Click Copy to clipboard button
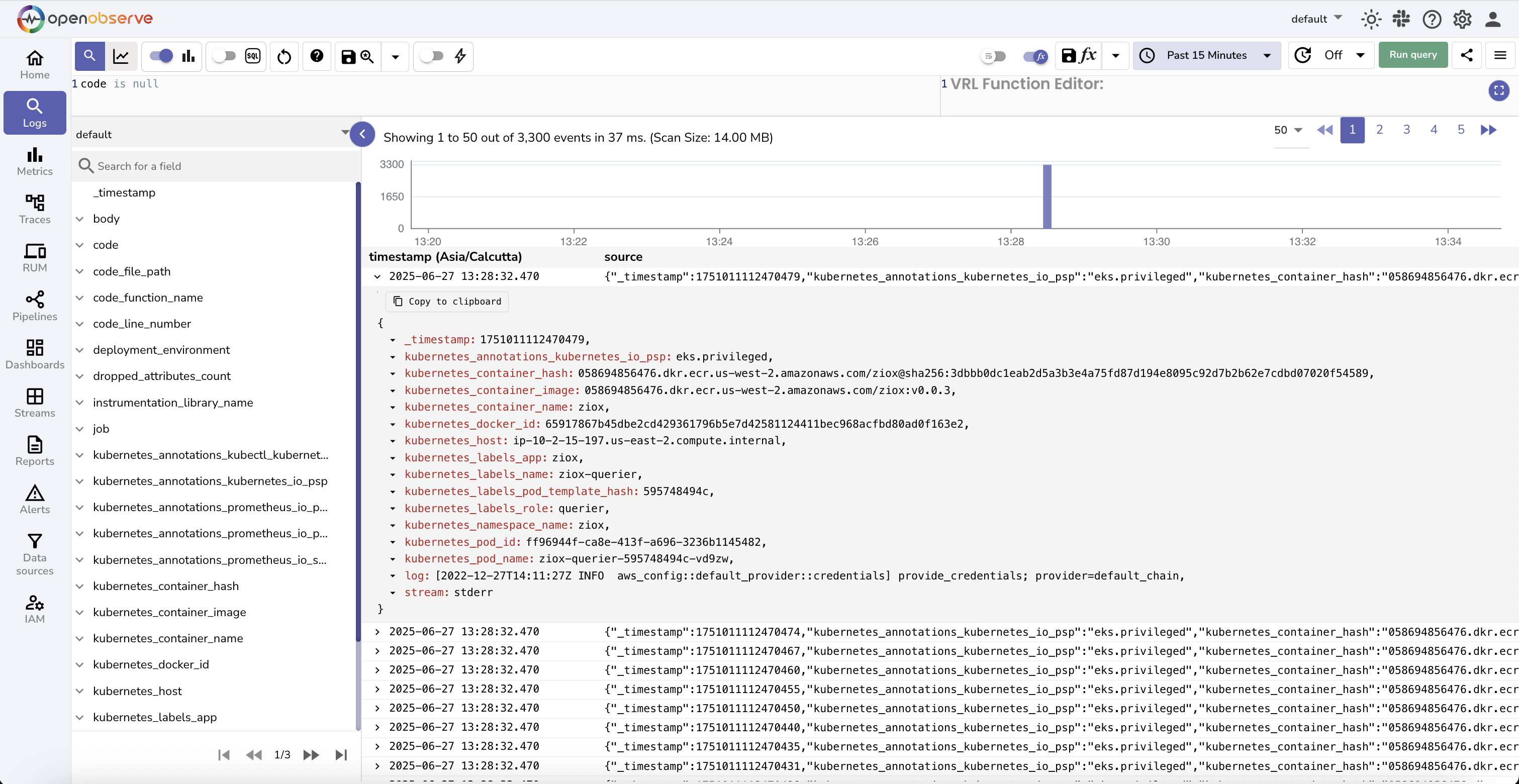This screenshot has height=784, width=1519. 447,301
